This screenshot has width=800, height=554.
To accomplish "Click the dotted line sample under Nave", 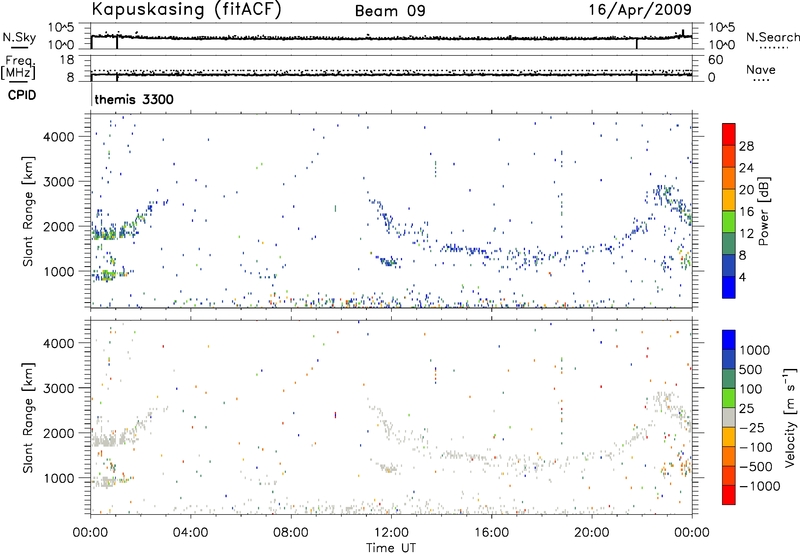I will 761,81.
